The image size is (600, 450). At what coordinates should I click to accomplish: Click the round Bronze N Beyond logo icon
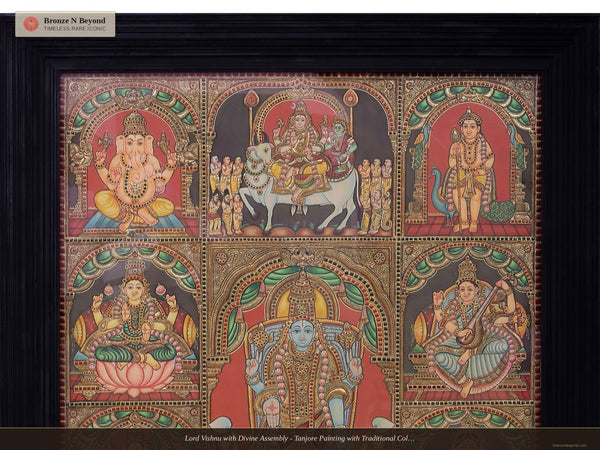[x=31, y=24]
